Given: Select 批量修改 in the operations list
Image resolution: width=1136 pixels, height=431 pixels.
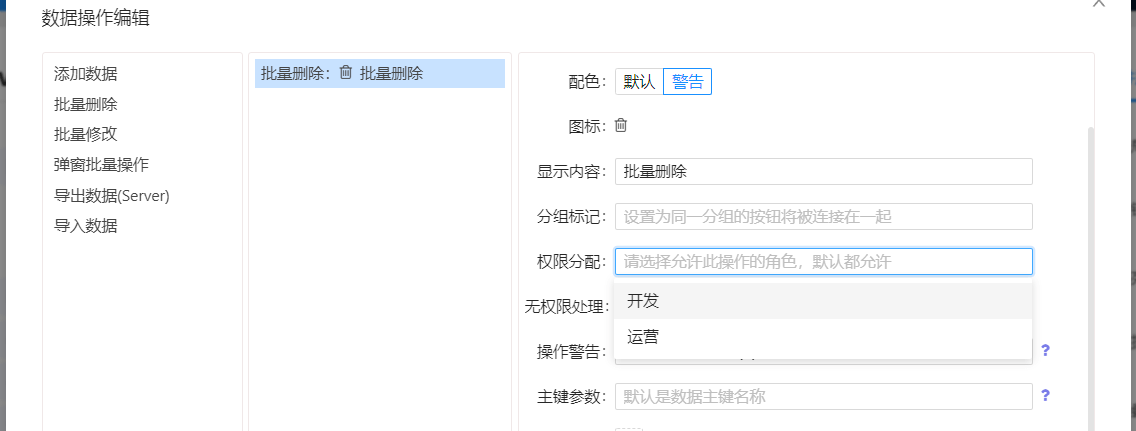Looking at the screenshot, I should point(85,134).
